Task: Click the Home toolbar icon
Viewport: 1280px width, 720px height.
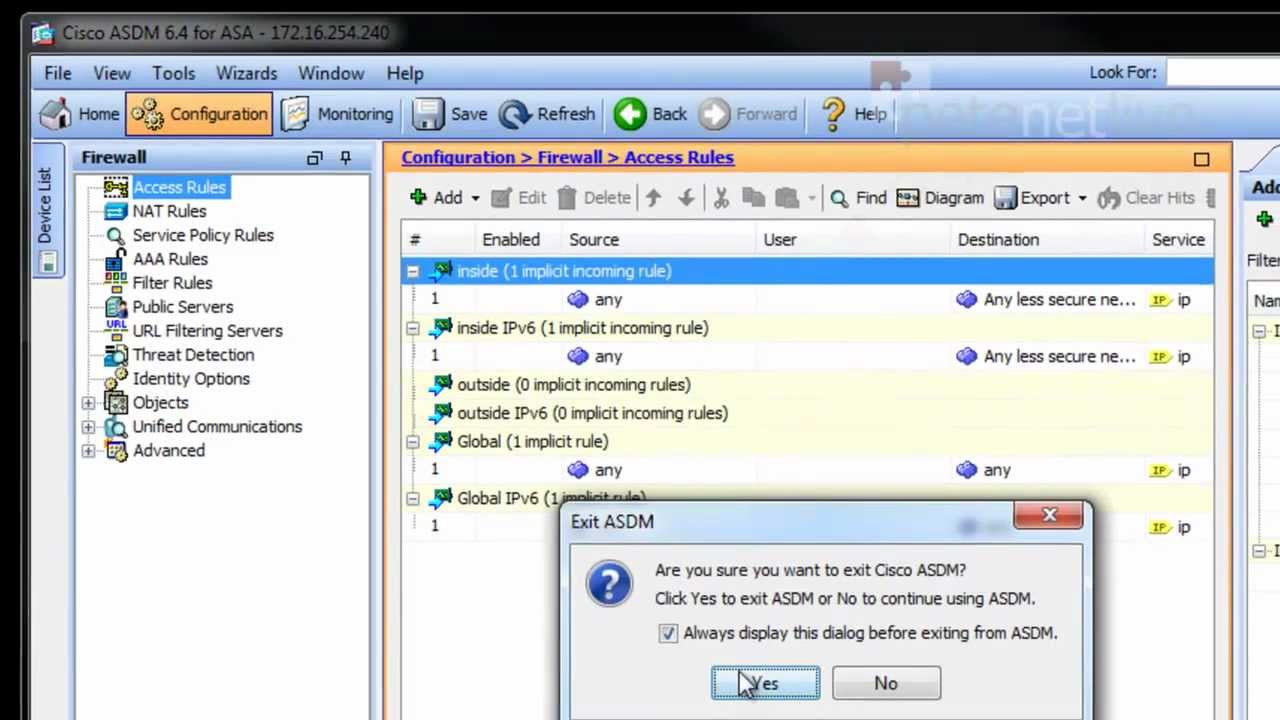Action: tap(80, 114)
